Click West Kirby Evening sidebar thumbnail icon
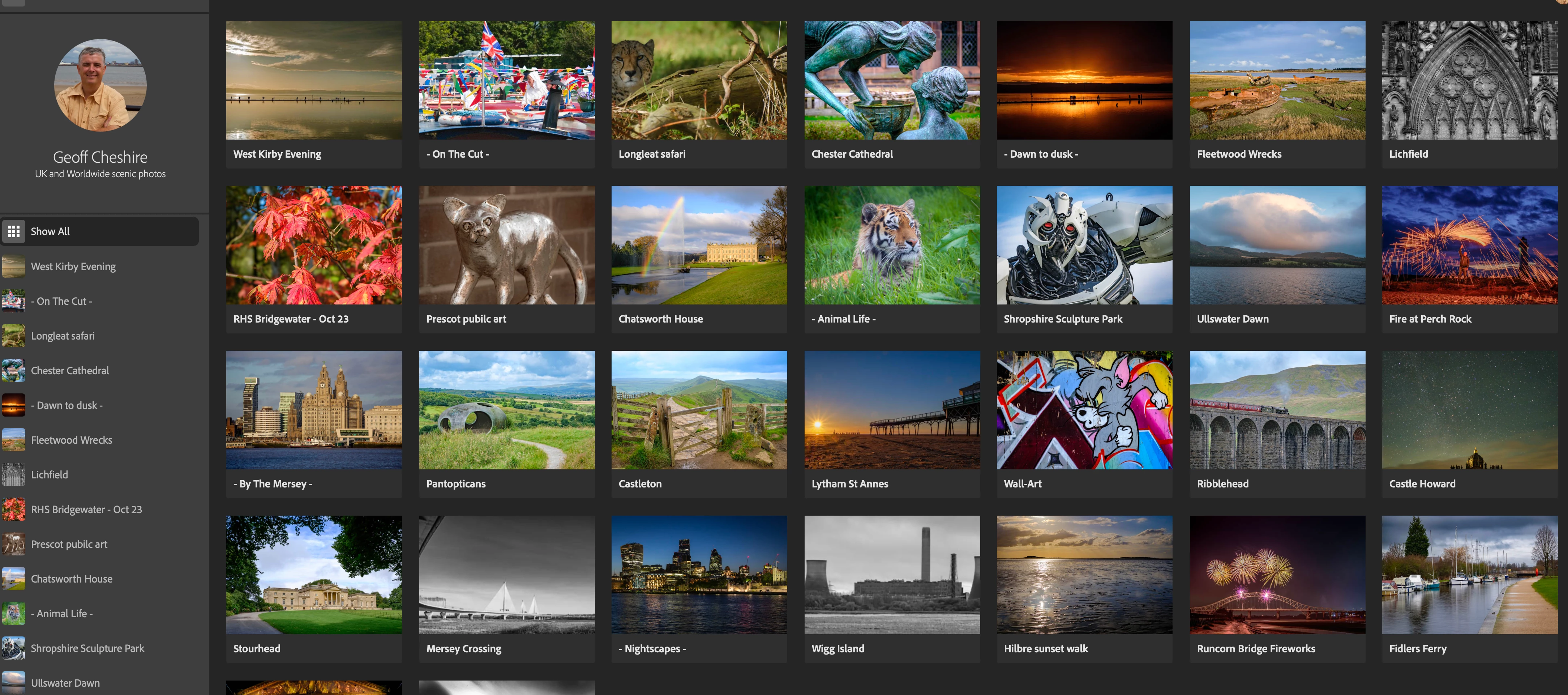Viewport: 1568px width, 695px height. [13, 266]
